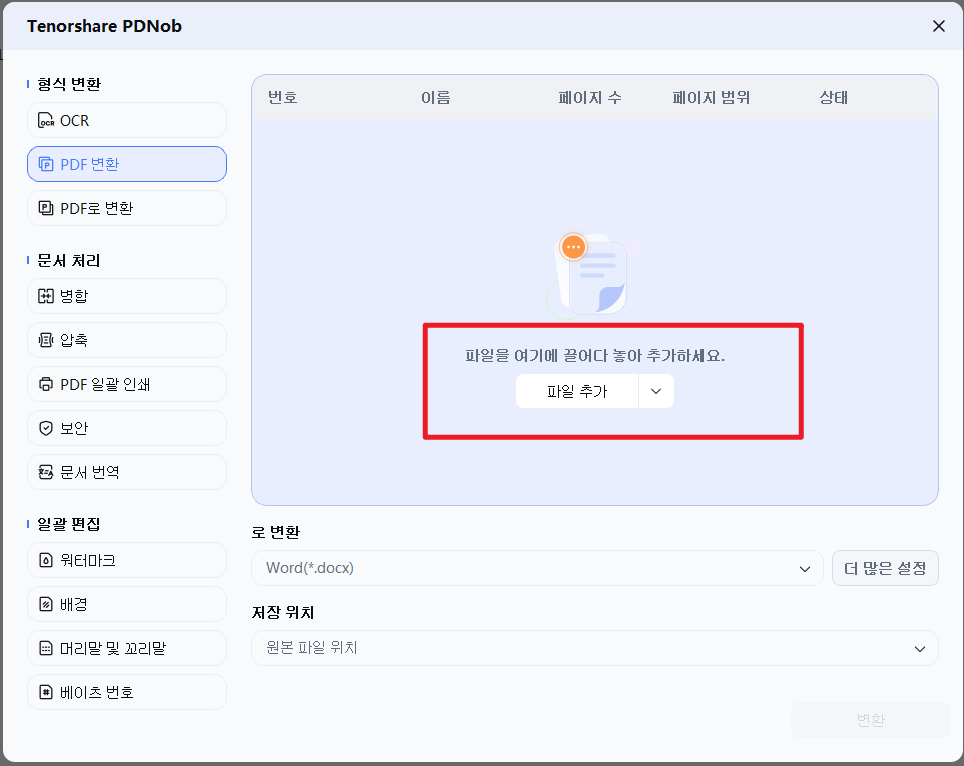The image size is (964, 766).
Task: Click the 이름 column header
Action: point(436,98)
